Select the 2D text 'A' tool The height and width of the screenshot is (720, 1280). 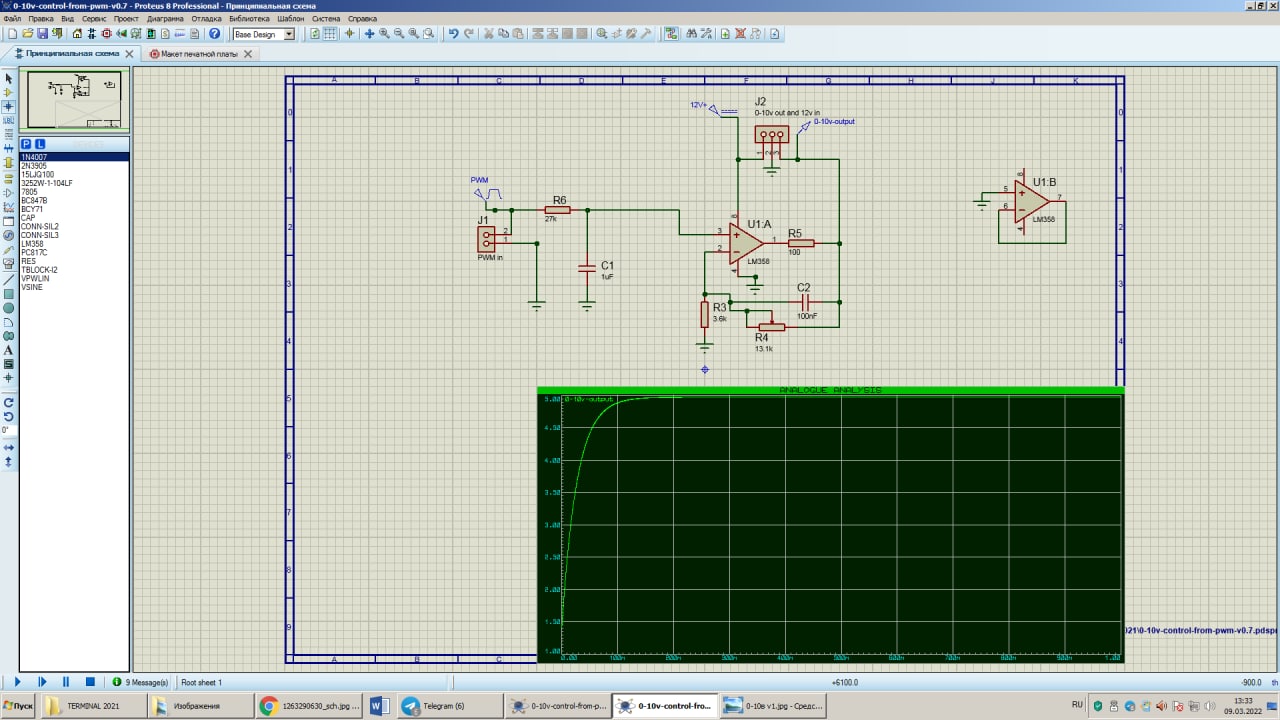[9, 350]
